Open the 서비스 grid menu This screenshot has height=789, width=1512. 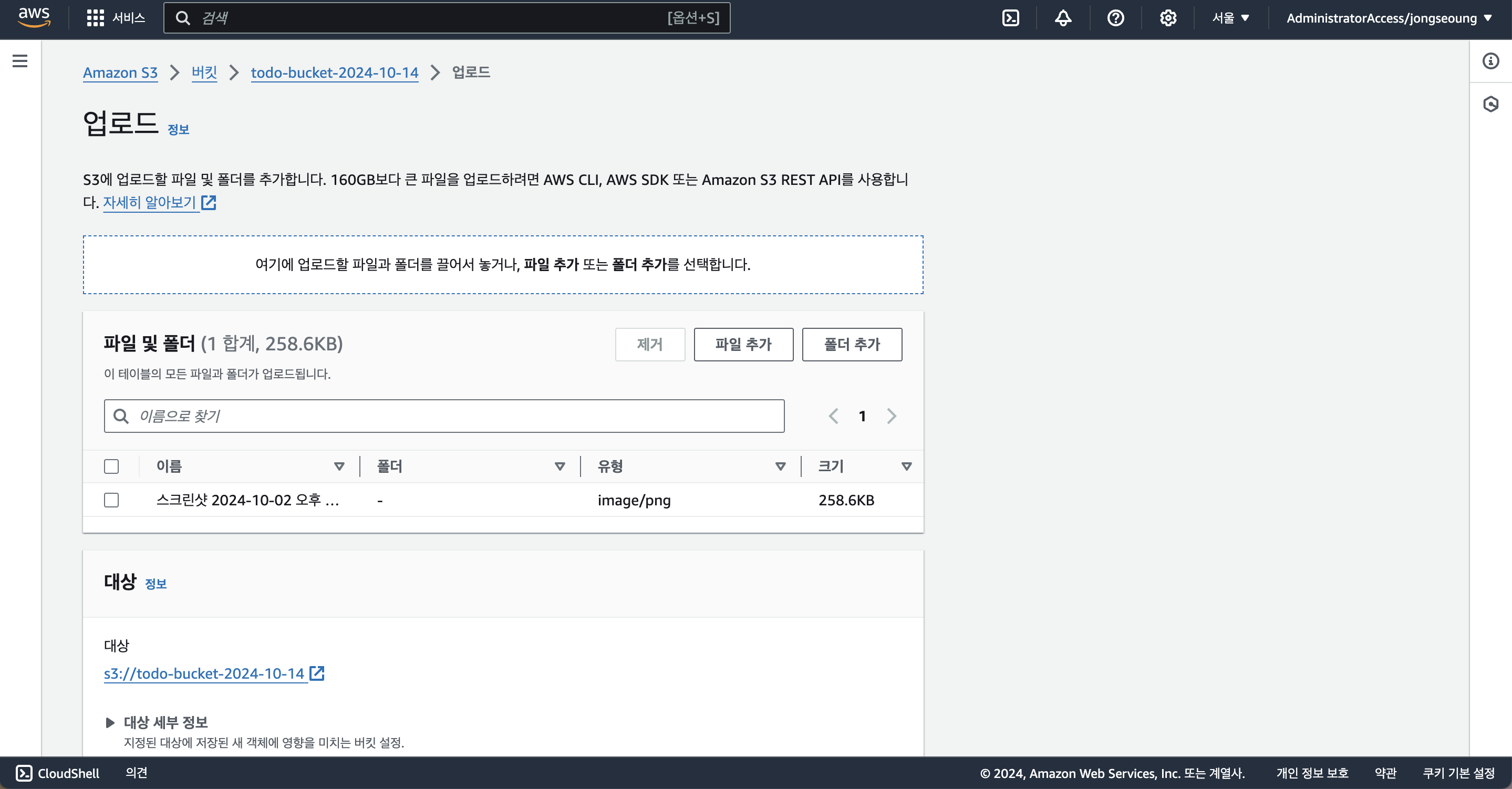pos(116,18)
